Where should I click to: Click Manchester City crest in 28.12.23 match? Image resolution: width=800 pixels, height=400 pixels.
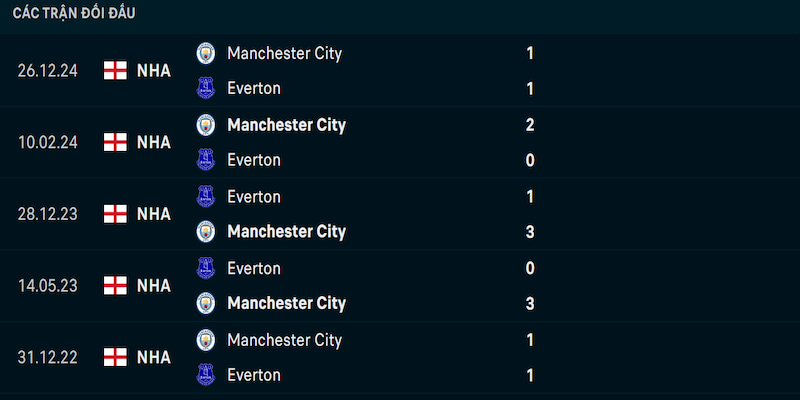tap(206, 232)
